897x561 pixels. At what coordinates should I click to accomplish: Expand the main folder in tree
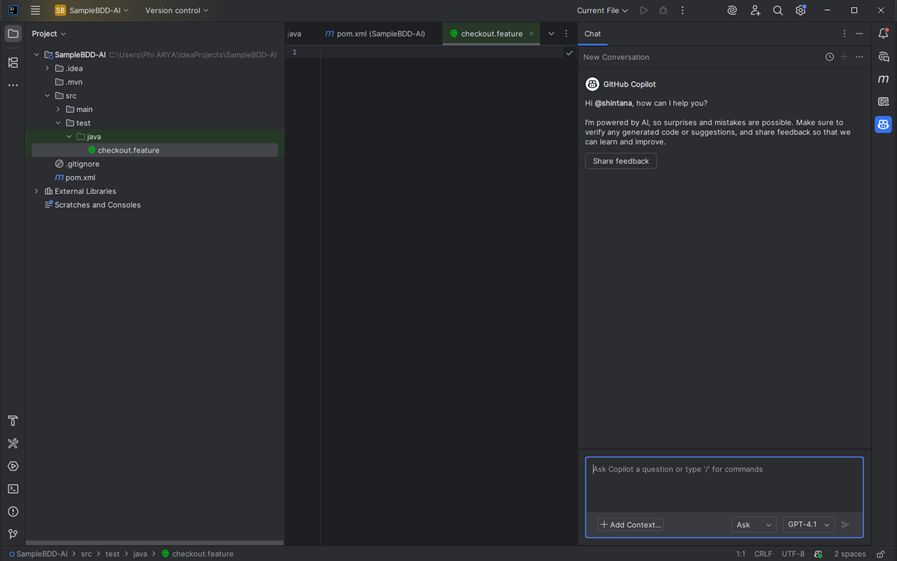pos(58,109)
